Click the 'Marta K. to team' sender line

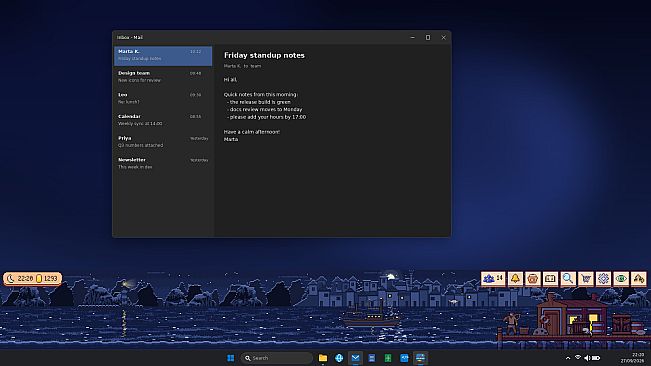pyautogui.click(x=242, y=66)
